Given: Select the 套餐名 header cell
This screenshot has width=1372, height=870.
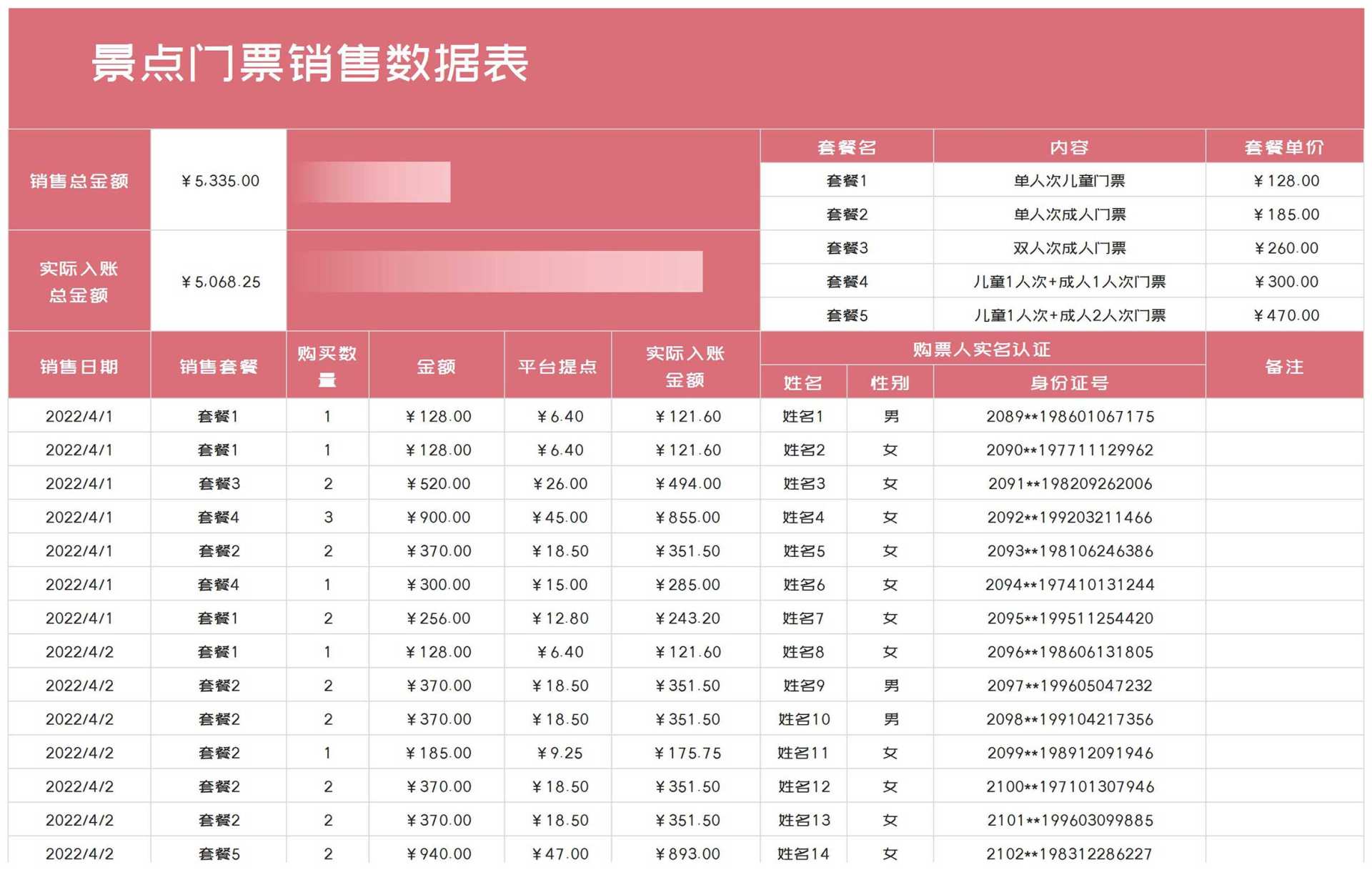Looking at the screenshot, I should [847, 147].
